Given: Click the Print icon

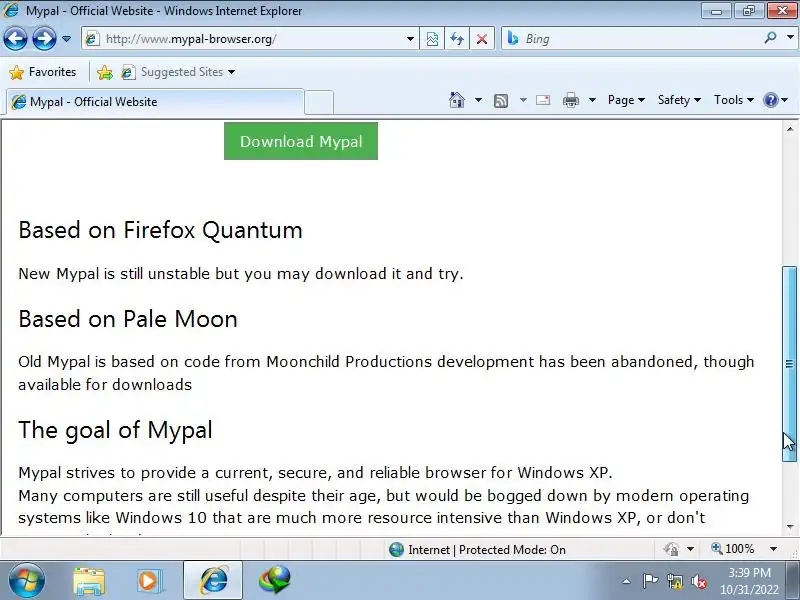Looking at the screenshot, I should [570, 100].
